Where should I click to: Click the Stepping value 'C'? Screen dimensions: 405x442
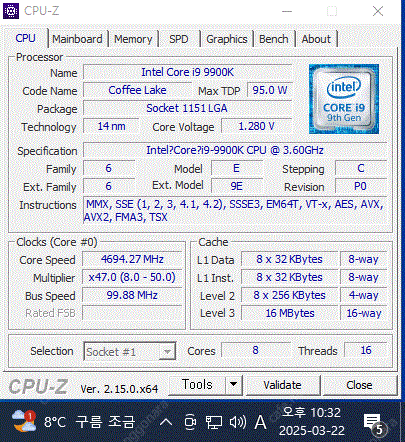[x=361, y=168]
